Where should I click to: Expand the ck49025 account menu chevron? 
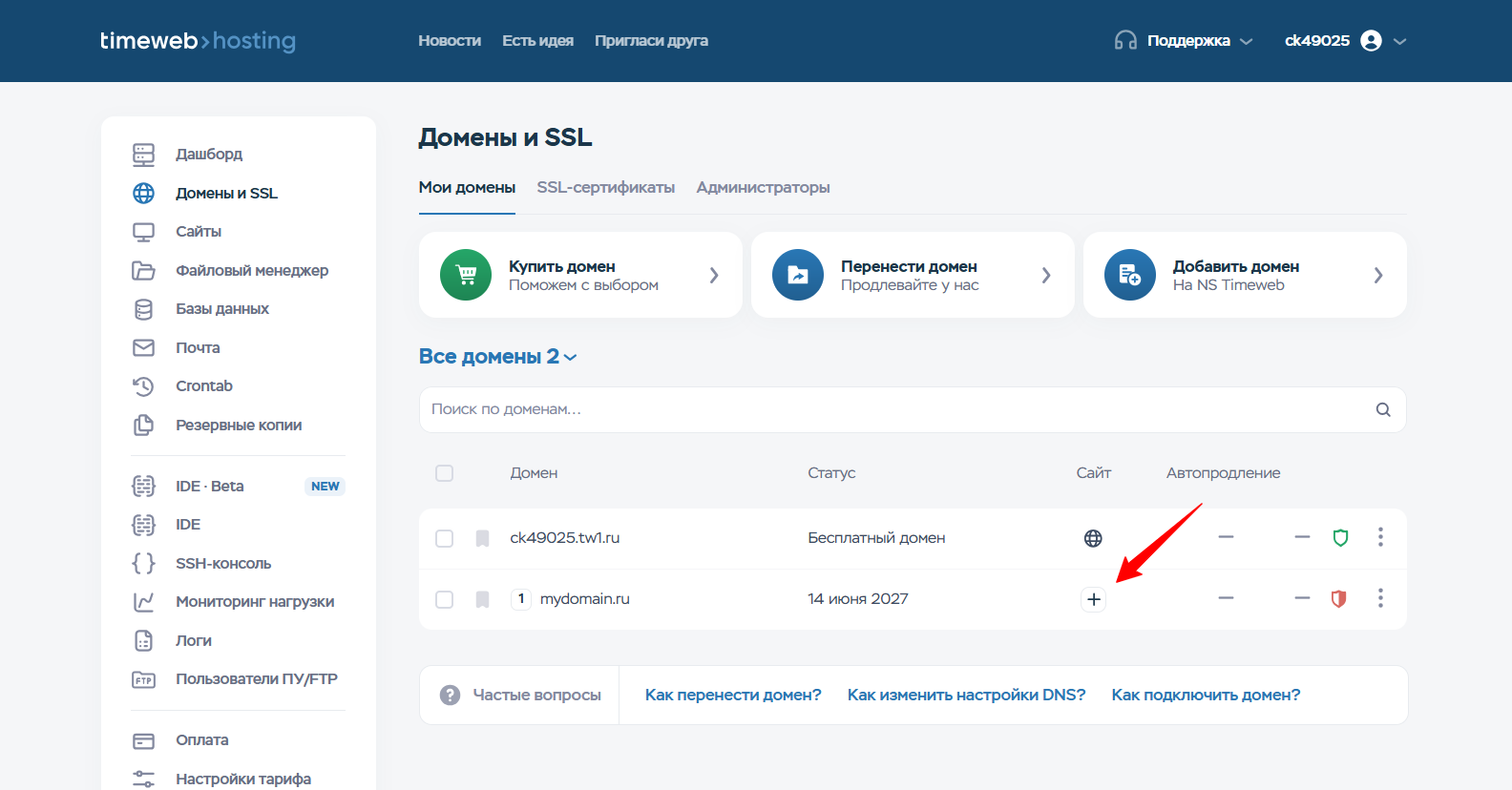coord(1400,41)
